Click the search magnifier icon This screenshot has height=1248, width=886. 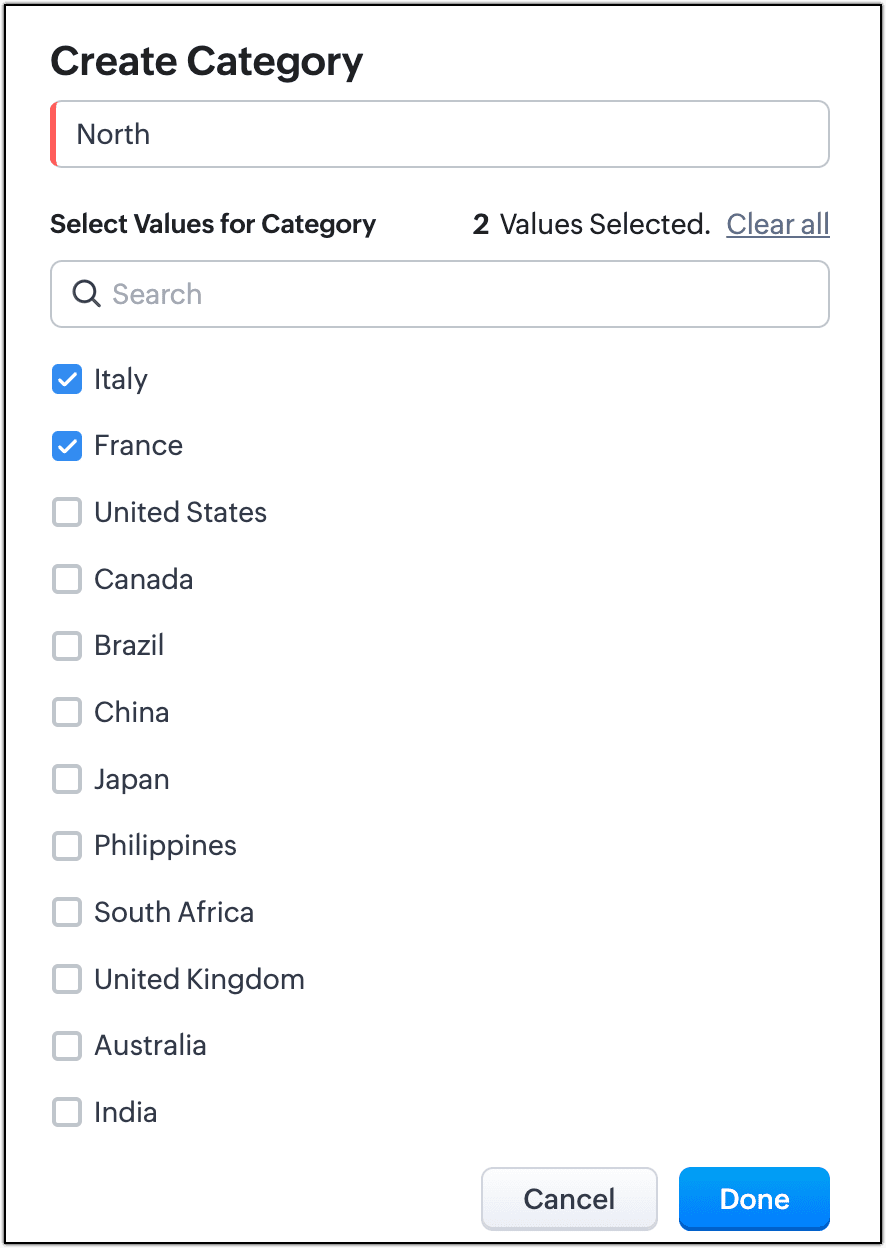point(87,294)
